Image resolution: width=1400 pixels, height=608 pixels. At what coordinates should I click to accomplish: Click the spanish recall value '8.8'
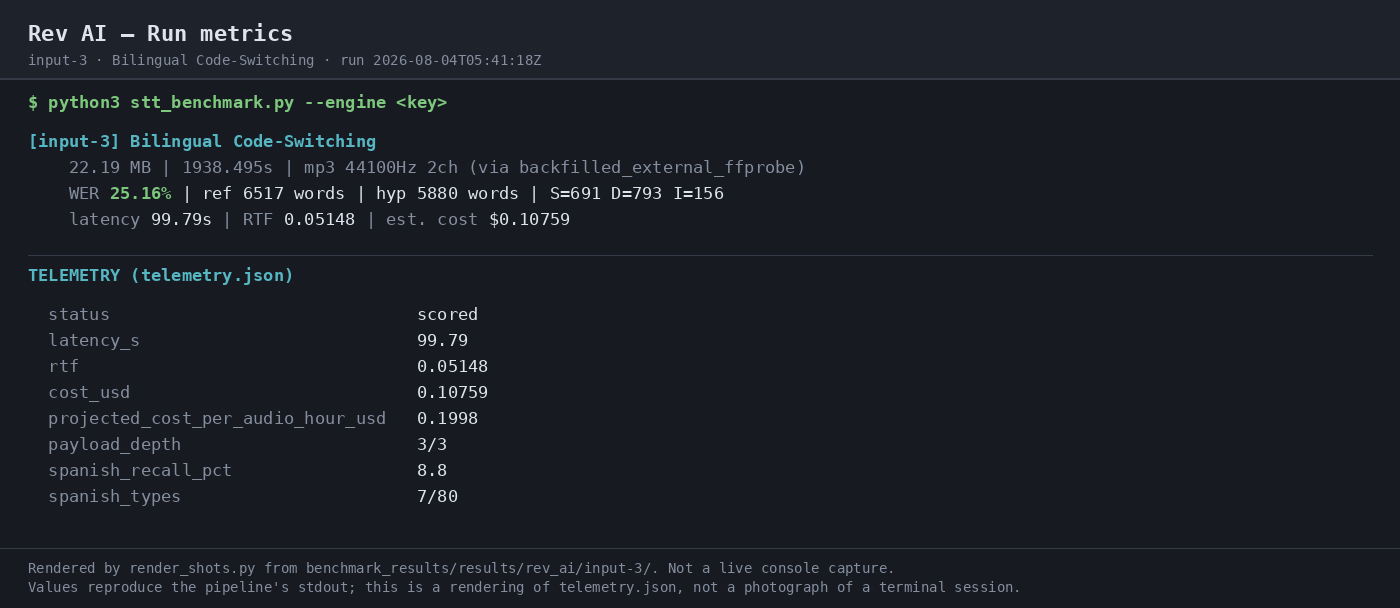coord(432,471)
